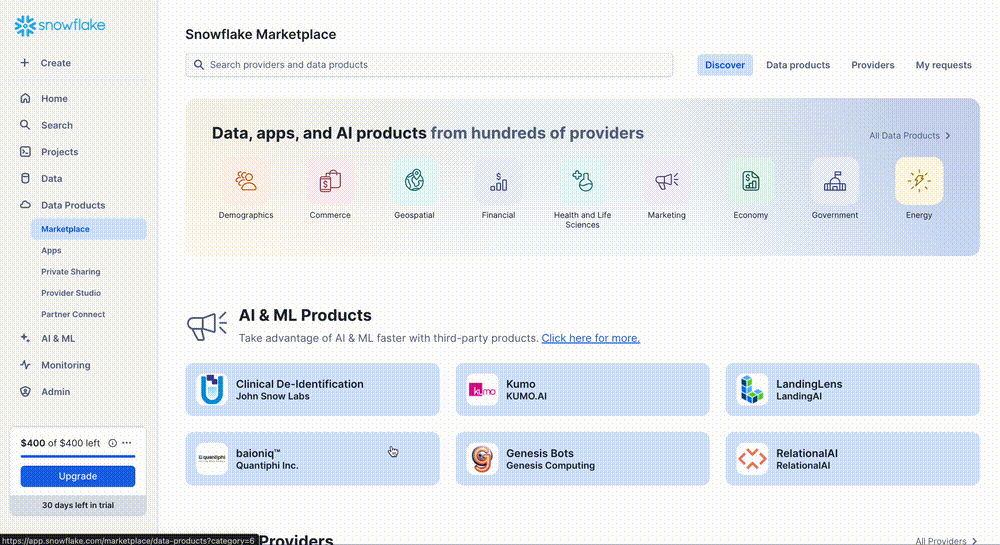The height and width of the screenshot is (545, 1000).
Task: Click the Admin label in sidebar
Action: [55, 391]
